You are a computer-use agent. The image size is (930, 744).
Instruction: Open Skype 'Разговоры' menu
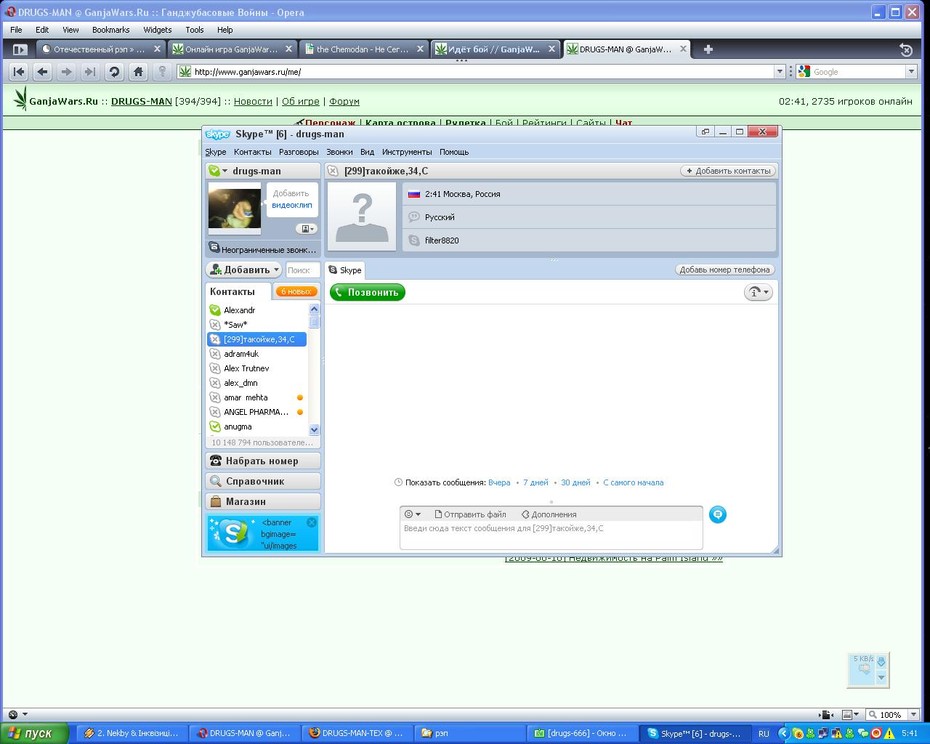(298, 152)
